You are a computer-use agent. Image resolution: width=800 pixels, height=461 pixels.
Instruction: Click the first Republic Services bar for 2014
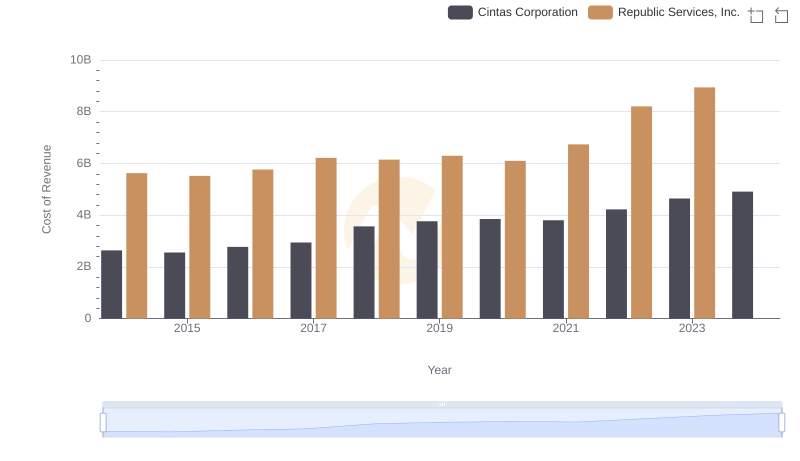click(x=137, y=246)
